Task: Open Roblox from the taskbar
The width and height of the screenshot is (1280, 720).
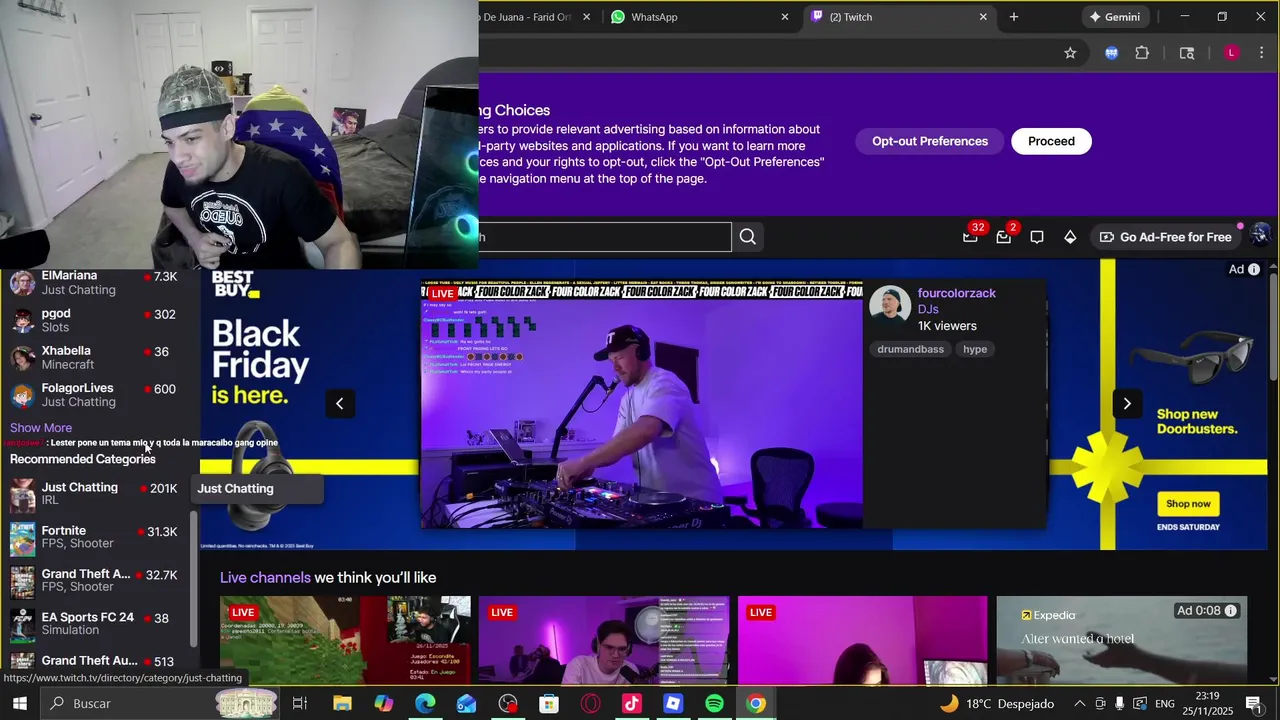Action: [673, 703]
